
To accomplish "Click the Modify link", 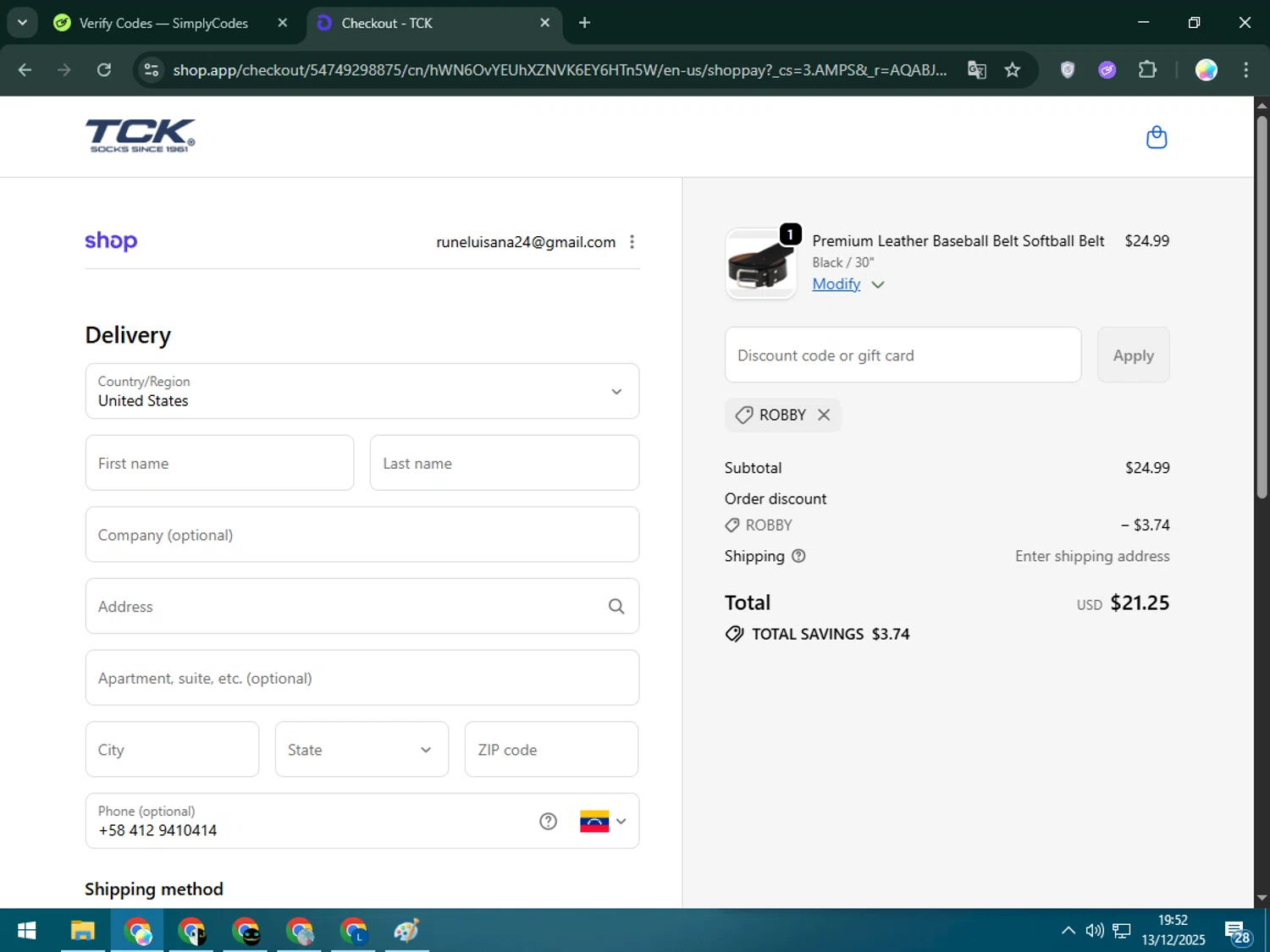I will [x=837, y=284].
